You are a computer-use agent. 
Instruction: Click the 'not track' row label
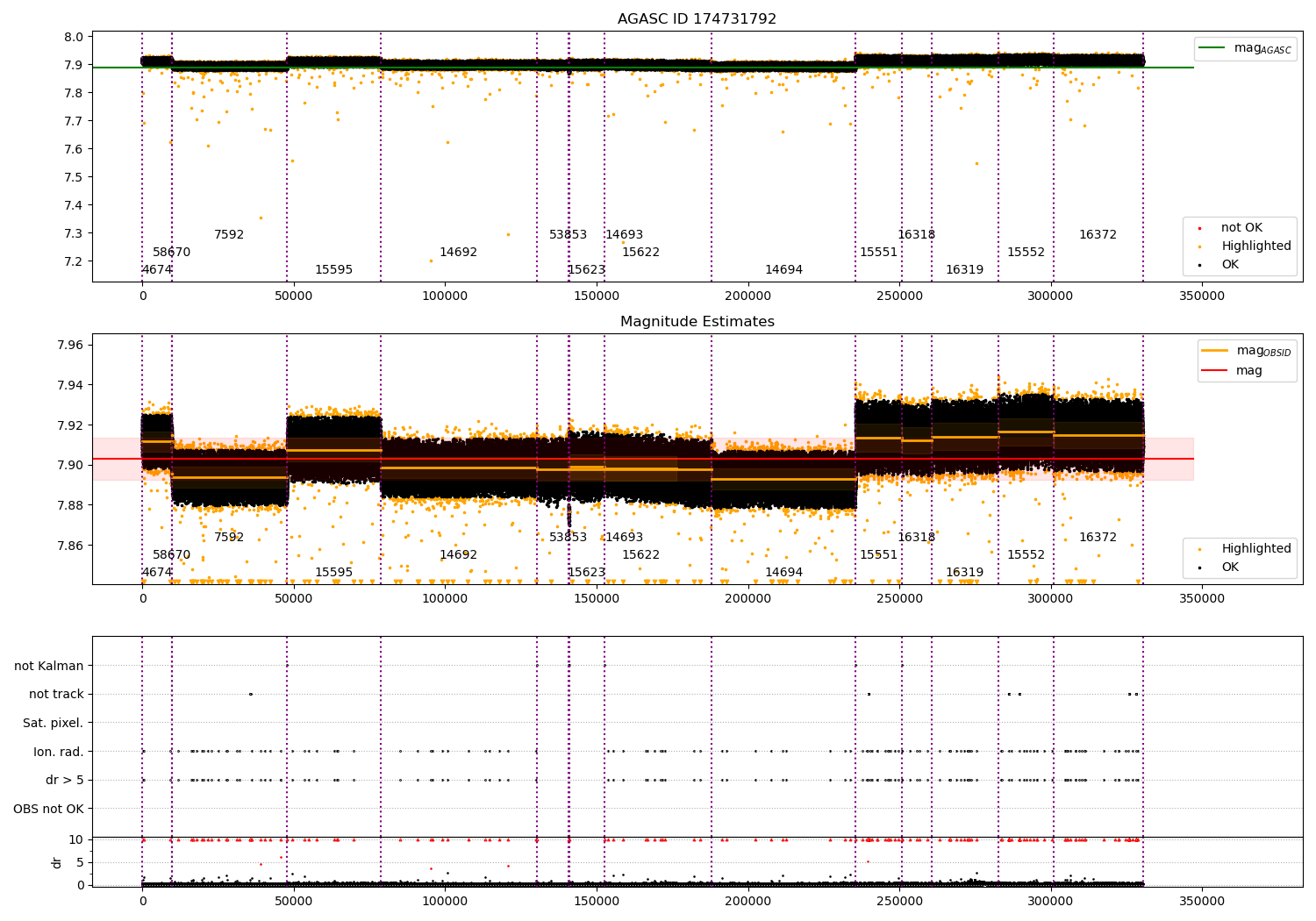click(56, 695)
